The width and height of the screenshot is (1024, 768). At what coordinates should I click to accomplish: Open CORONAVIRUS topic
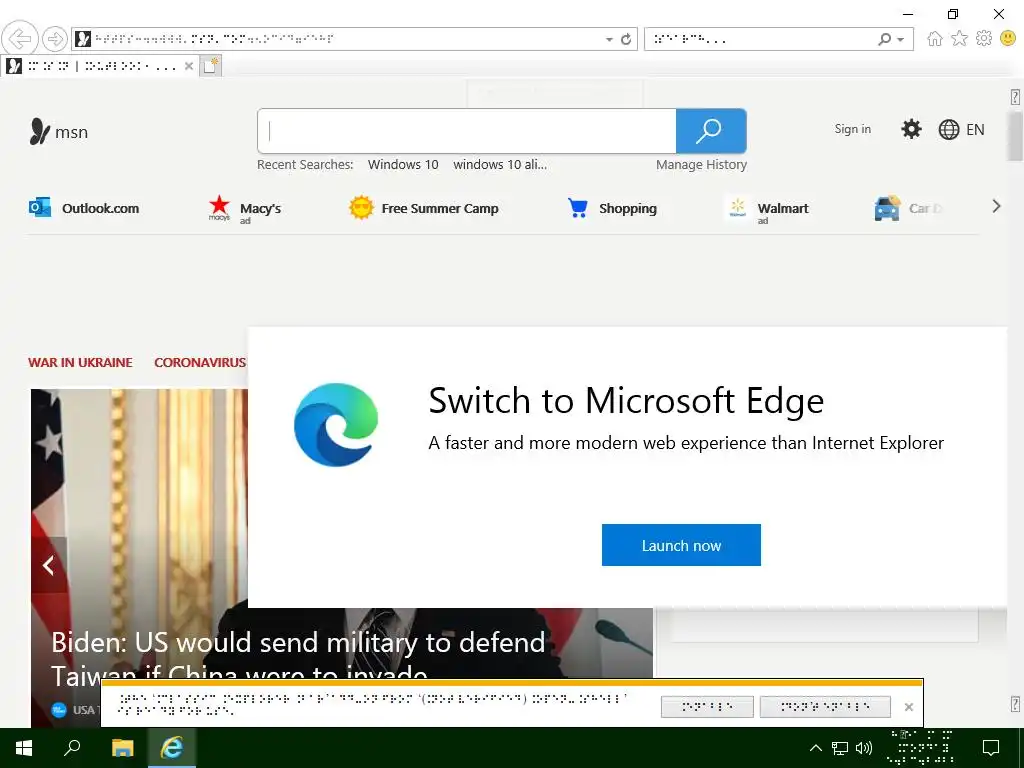[200, 362]
